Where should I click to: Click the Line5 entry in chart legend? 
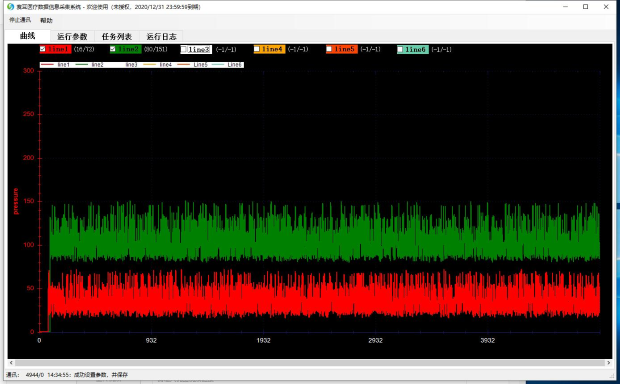(193, 65)
